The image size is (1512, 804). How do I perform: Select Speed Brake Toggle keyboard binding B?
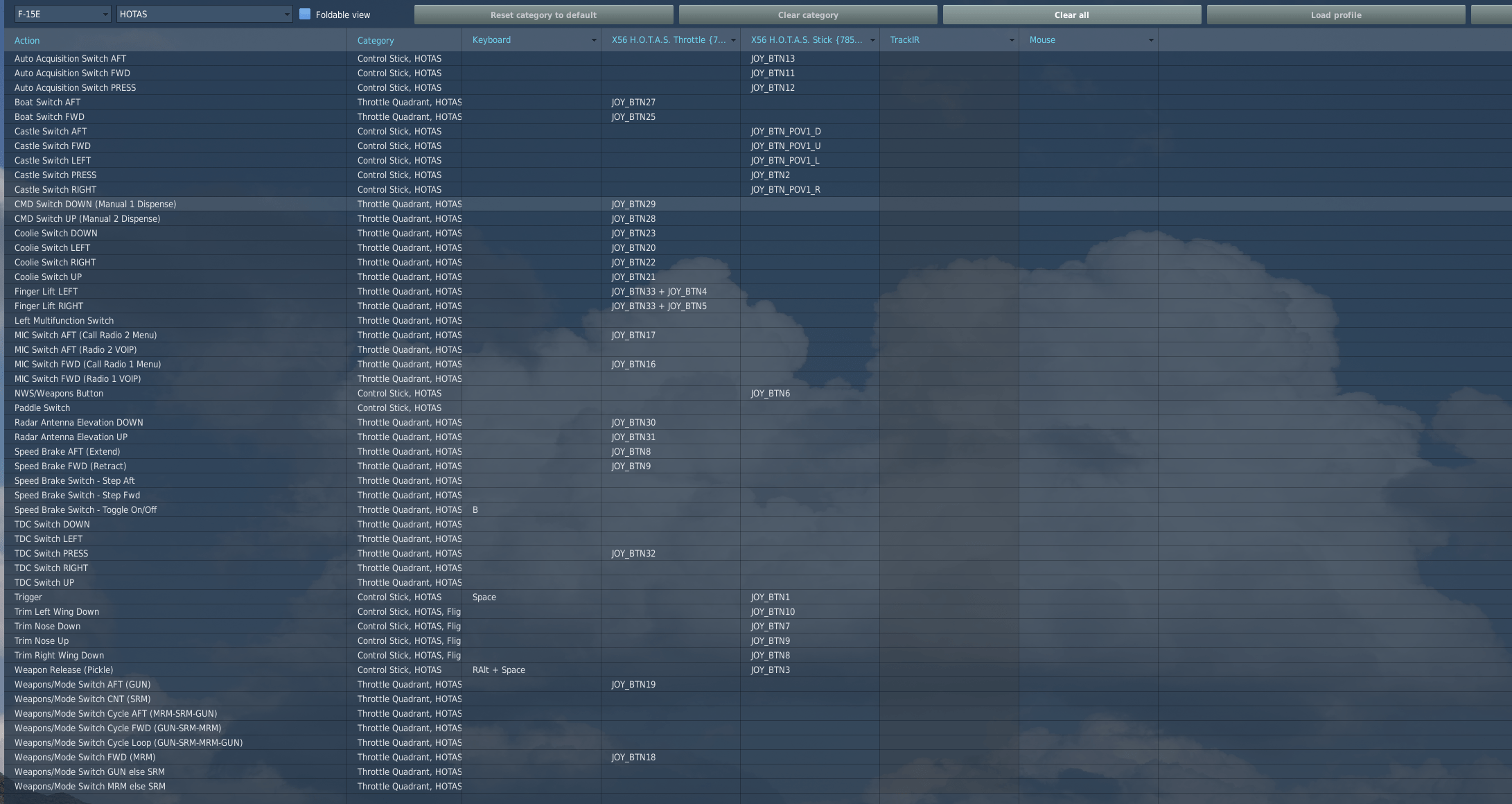pyautogui.click(x=475, y=509)
